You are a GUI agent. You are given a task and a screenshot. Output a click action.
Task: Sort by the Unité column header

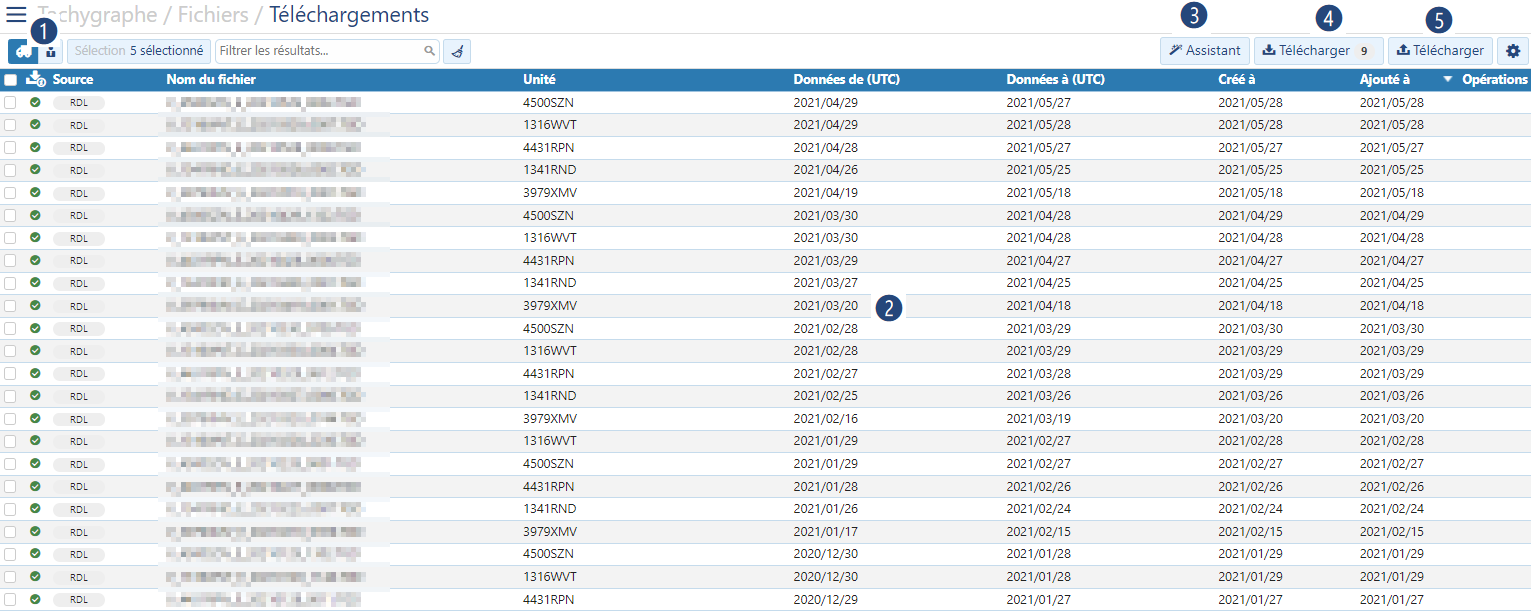pyautogui.click(x=539, y=79)
